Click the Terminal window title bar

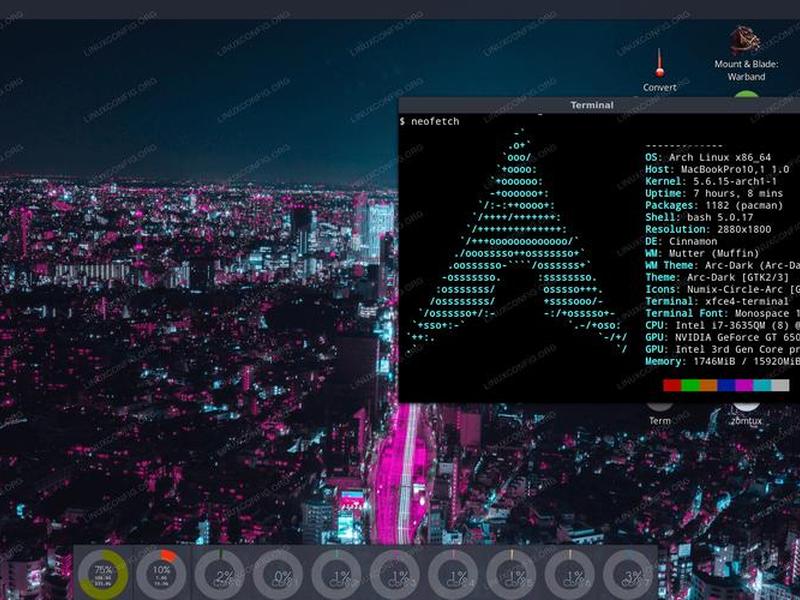599,105
